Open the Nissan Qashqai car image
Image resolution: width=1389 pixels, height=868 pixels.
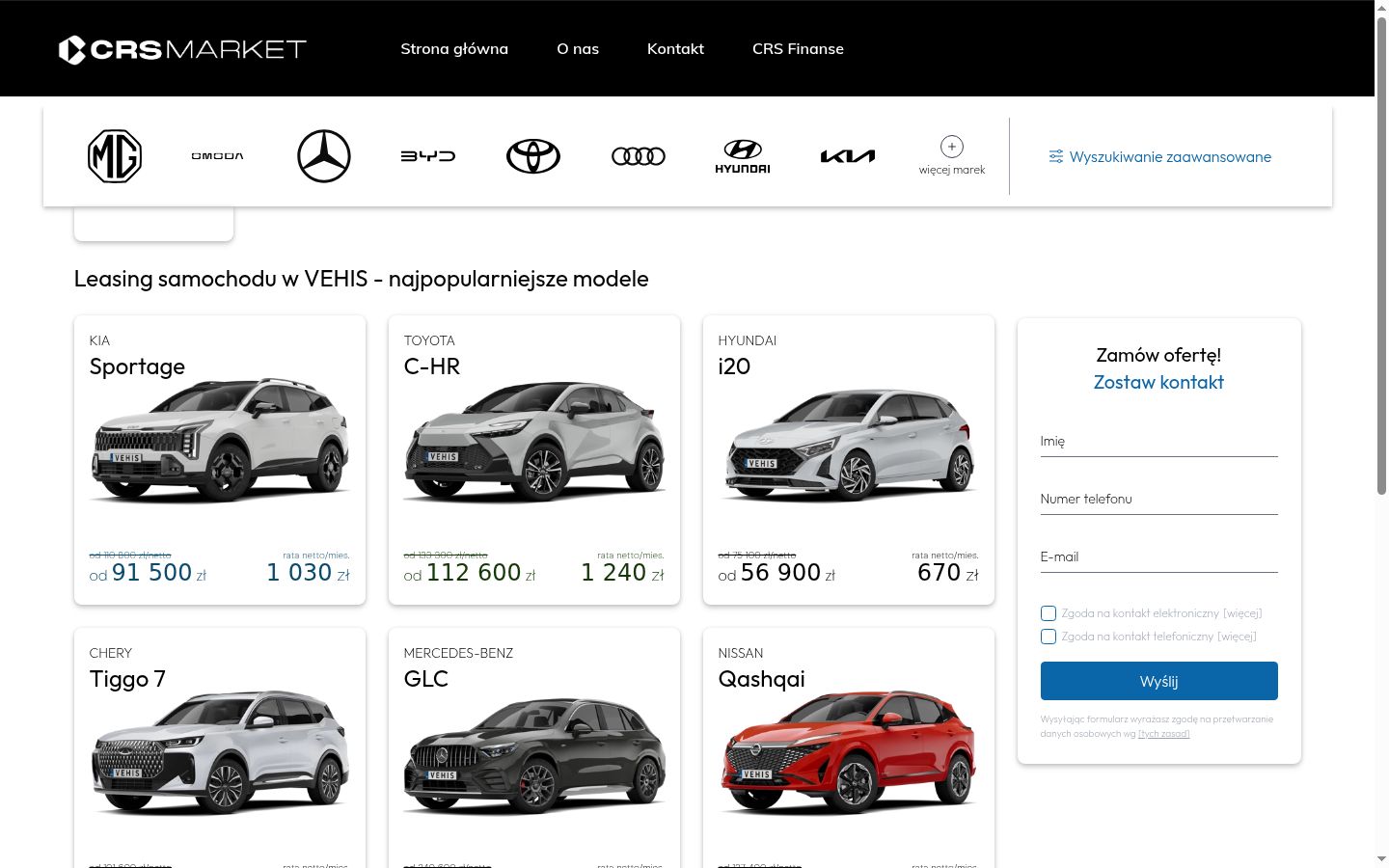click(849, 752)
